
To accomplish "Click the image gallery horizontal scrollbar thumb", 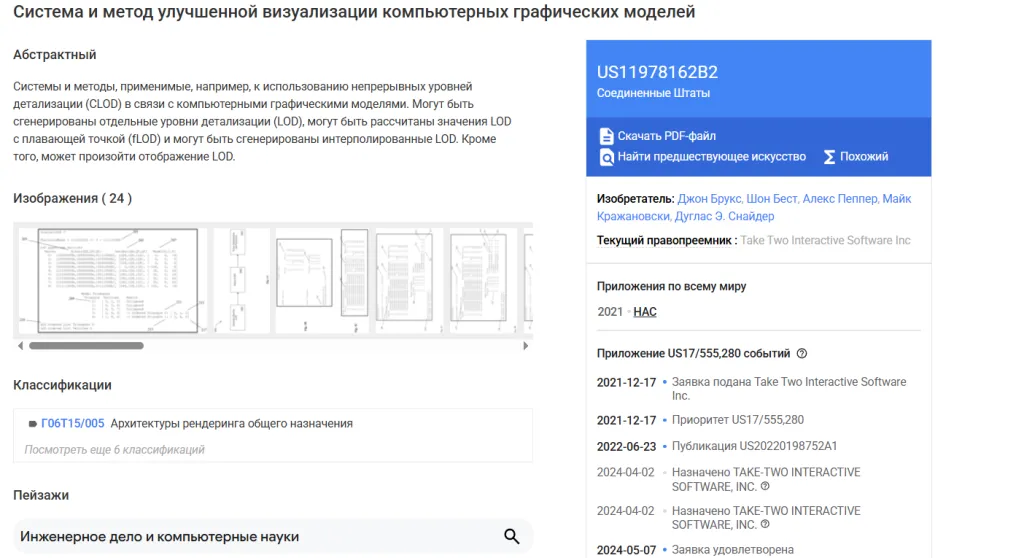I will 86,346.
